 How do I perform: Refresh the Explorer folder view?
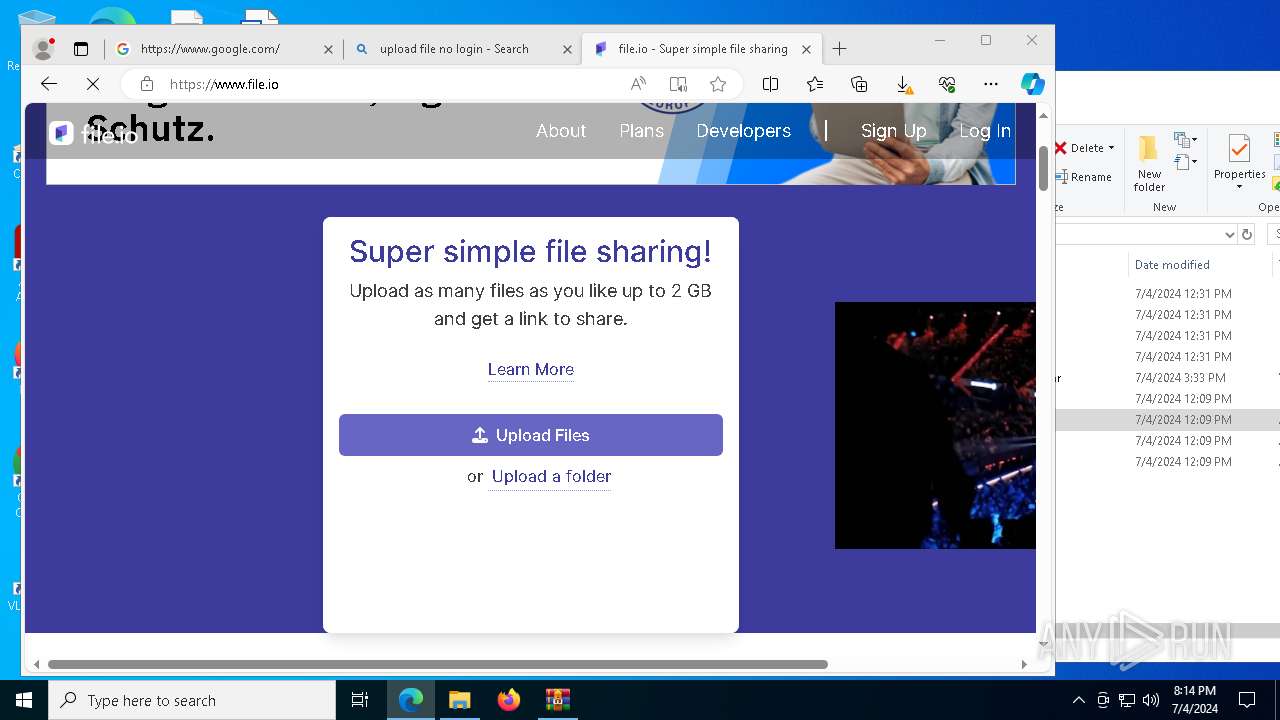(1247, 234)
